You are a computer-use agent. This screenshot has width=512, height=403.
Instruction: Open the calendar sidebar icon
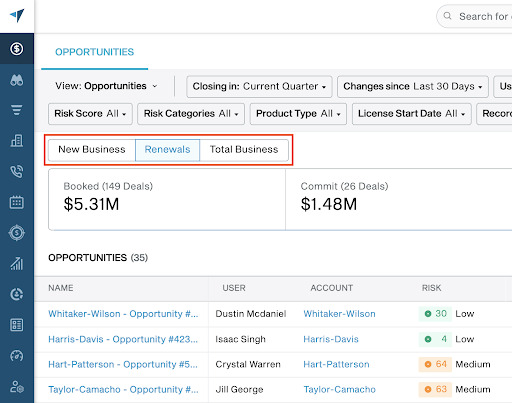17,202
